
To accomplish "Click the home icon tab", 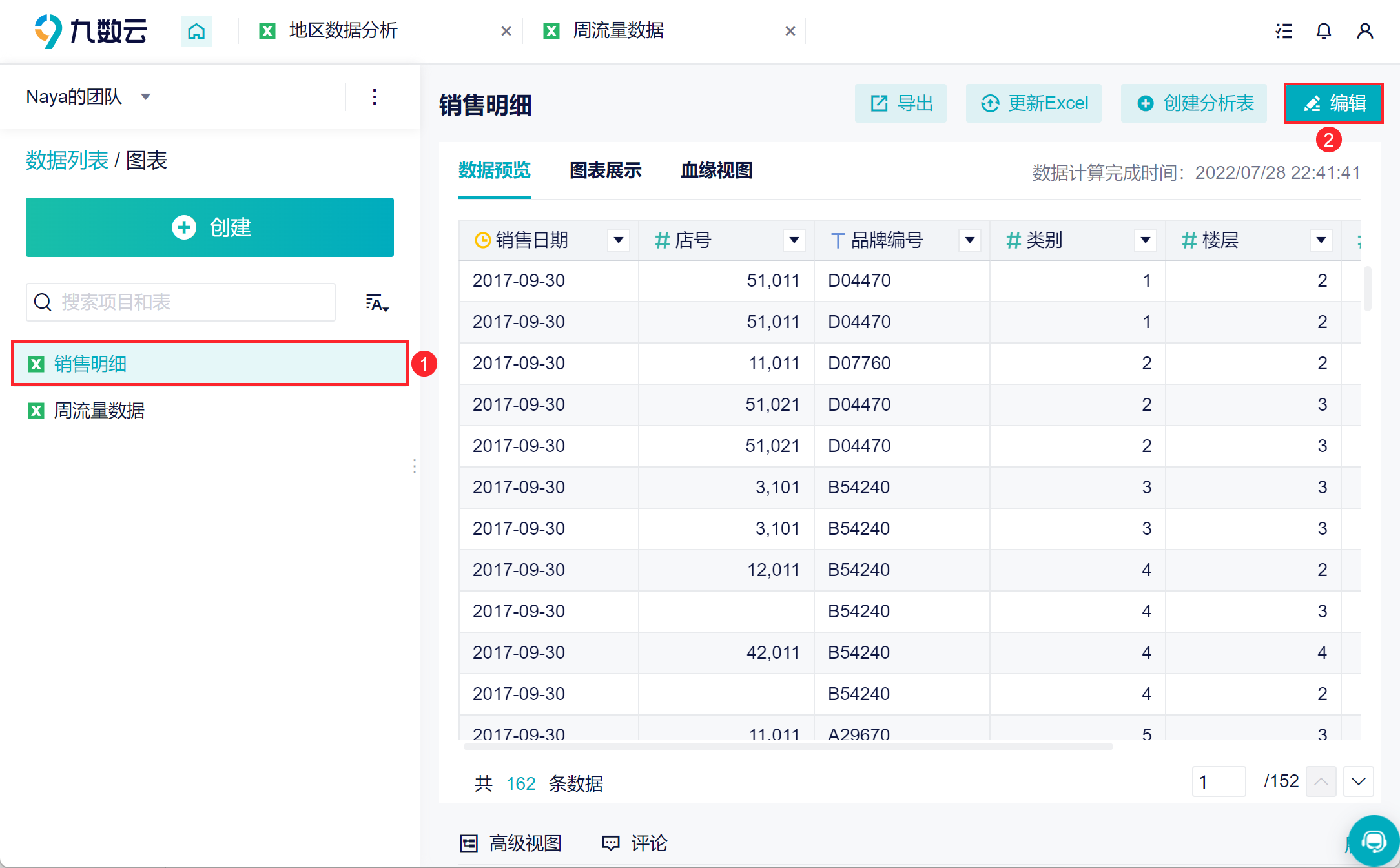I will click(x=196, y=31).
